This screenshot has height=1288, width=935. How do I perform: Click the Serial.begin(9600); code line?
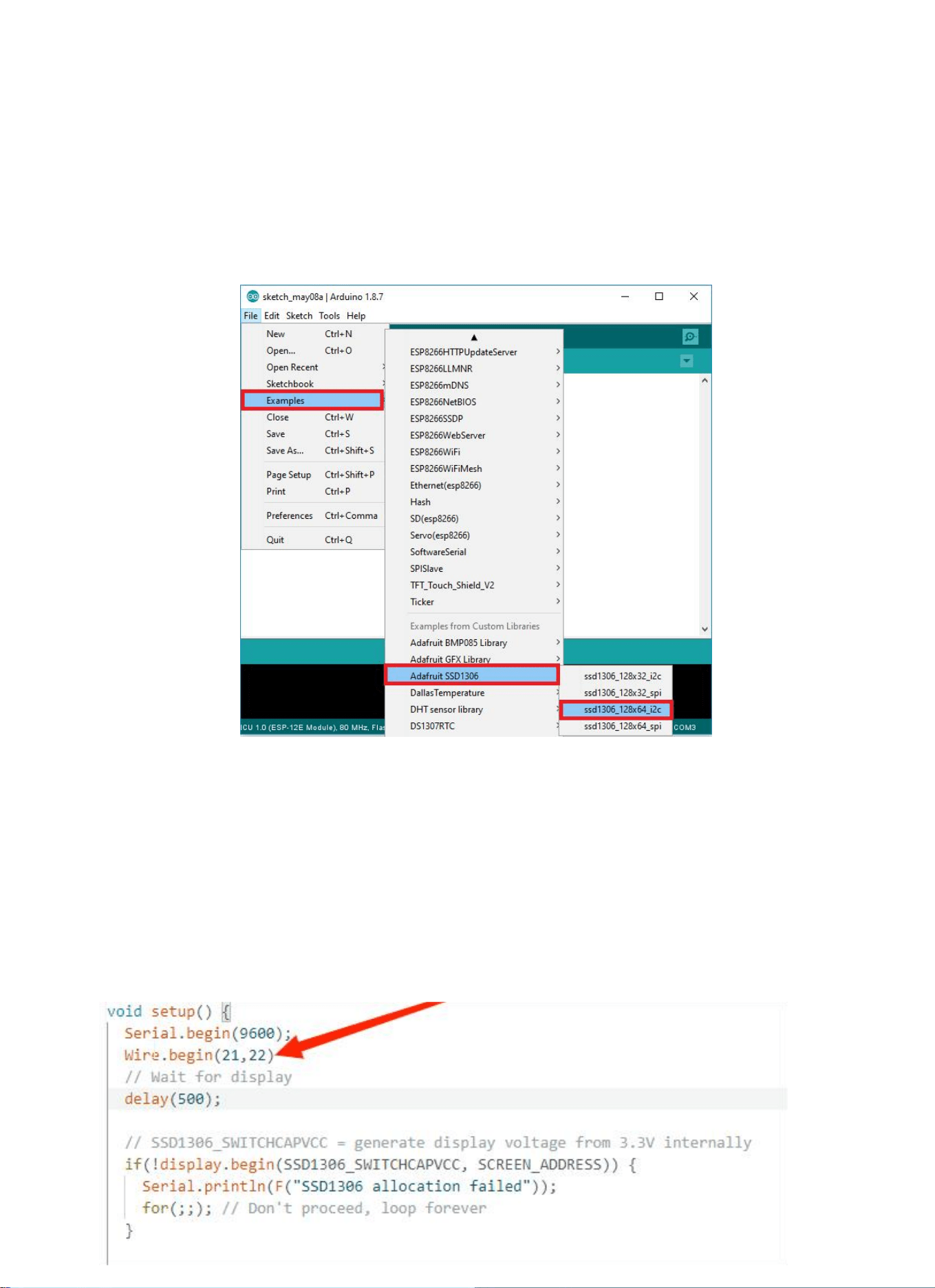coord(208,1033)
